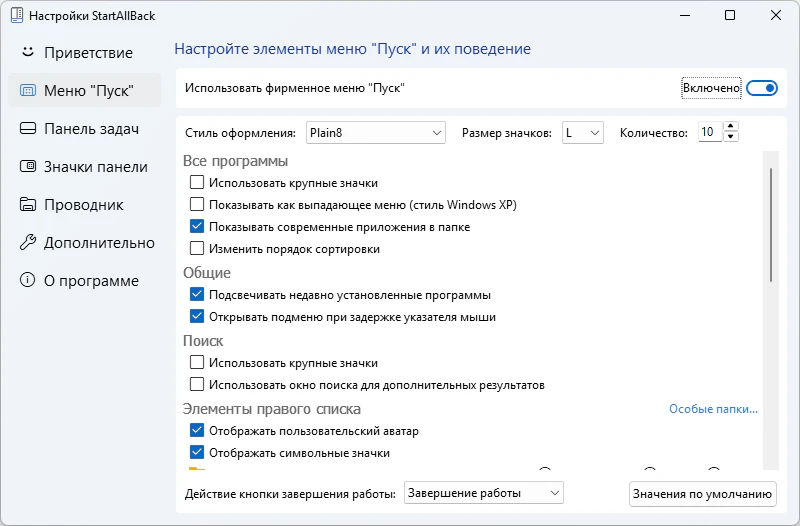The width and height of the screenshot is (800, 526).
Task: Check Изменить порядок сортировки option
Action: (197, 249)
